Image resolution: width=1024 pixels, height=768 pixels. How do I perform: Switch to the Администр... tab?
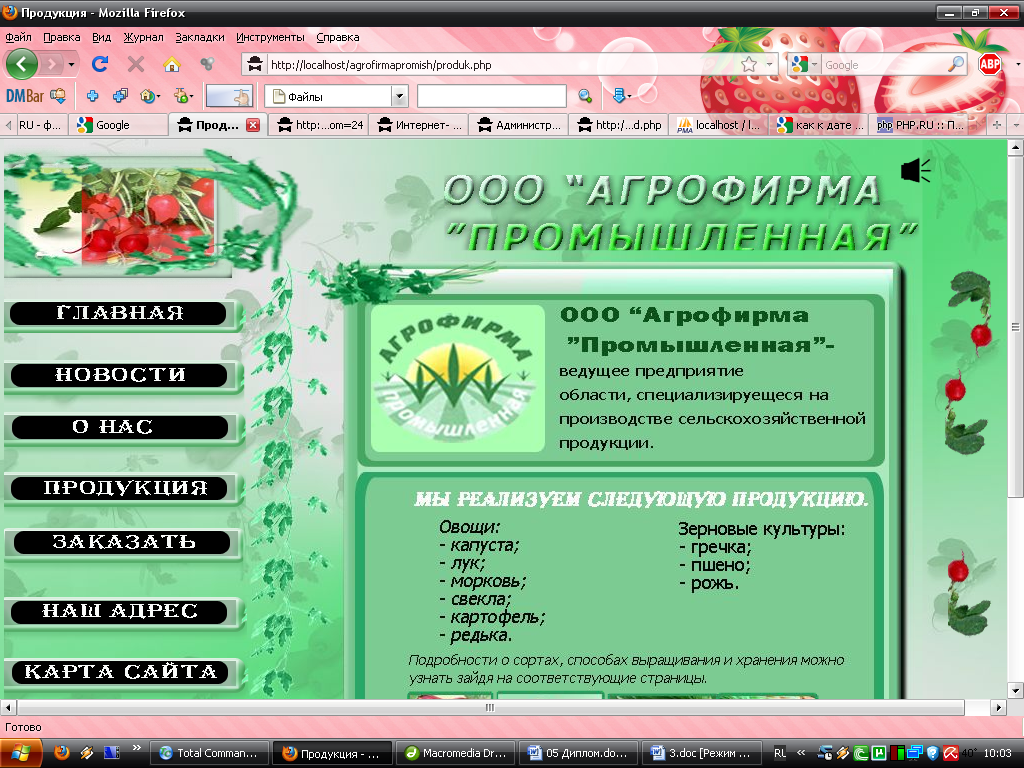pyautogui.click(x=519, y=125)
